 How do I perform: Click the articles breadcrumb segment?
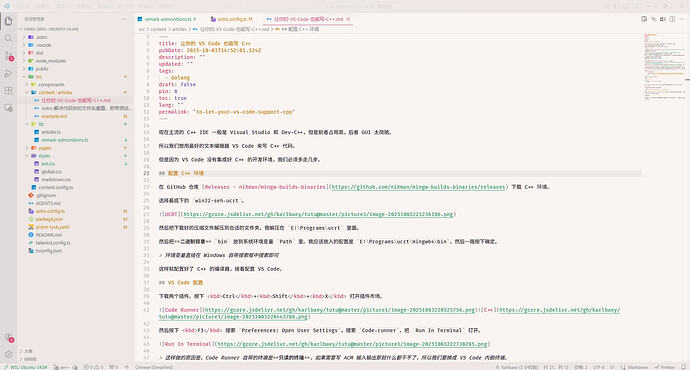(x=179, y=29)
